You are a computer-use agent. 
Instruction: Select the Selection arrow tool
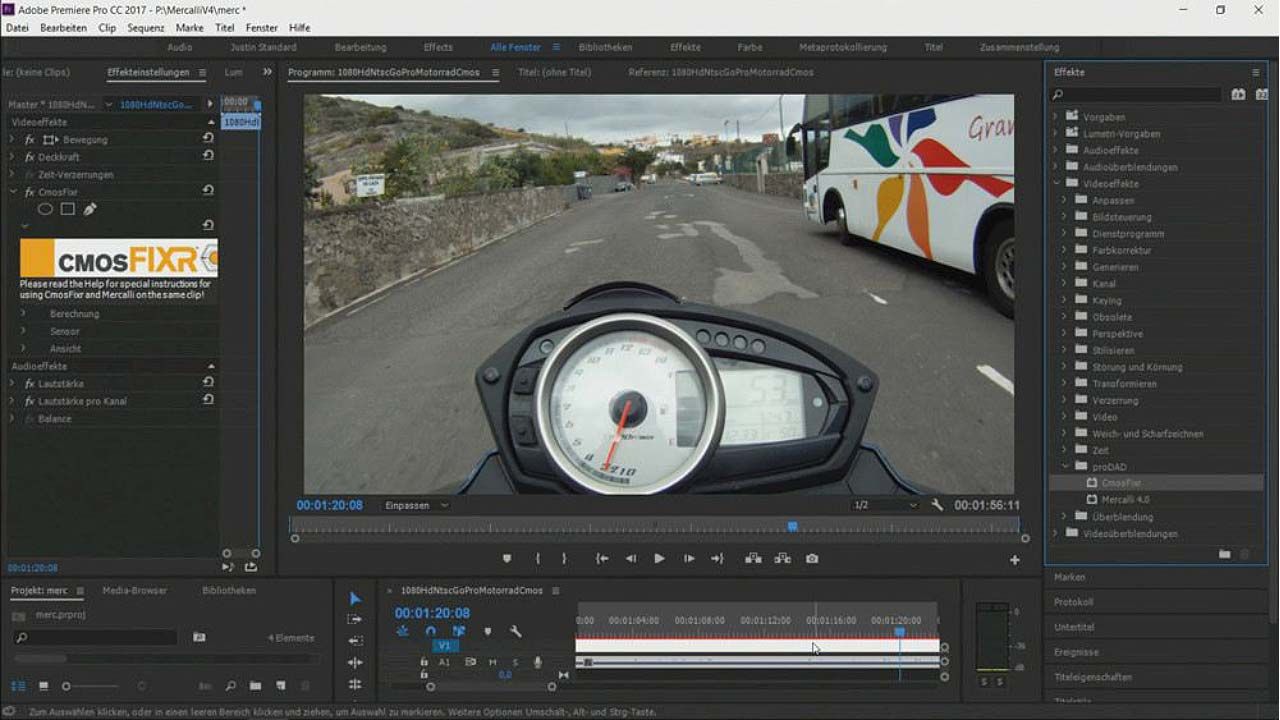[355, 598]
